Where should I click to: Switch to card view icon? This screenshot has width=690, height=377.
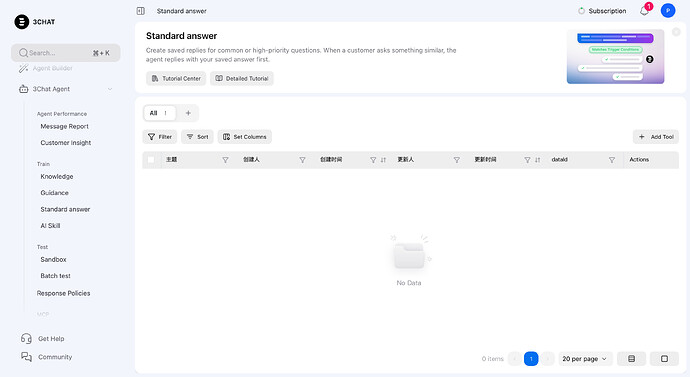[x=664, y=359]
